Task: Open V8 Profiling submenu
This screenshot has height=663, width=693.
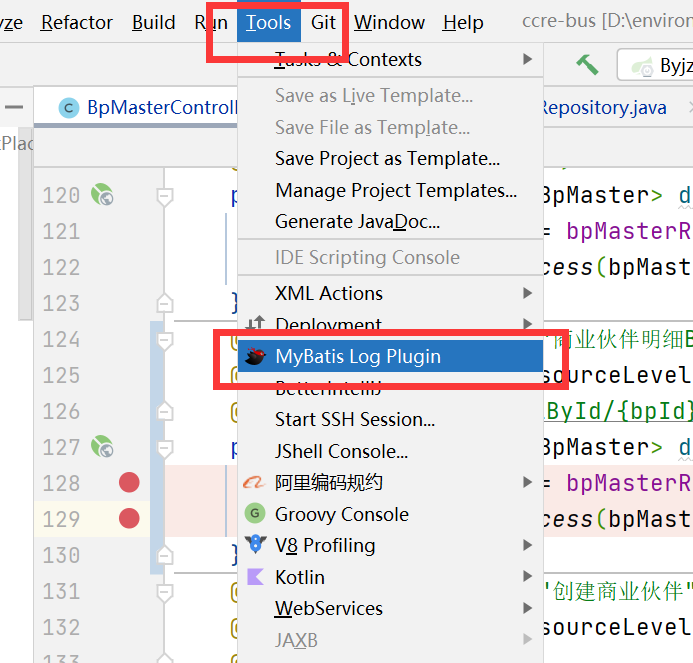Action: point(390,545)
